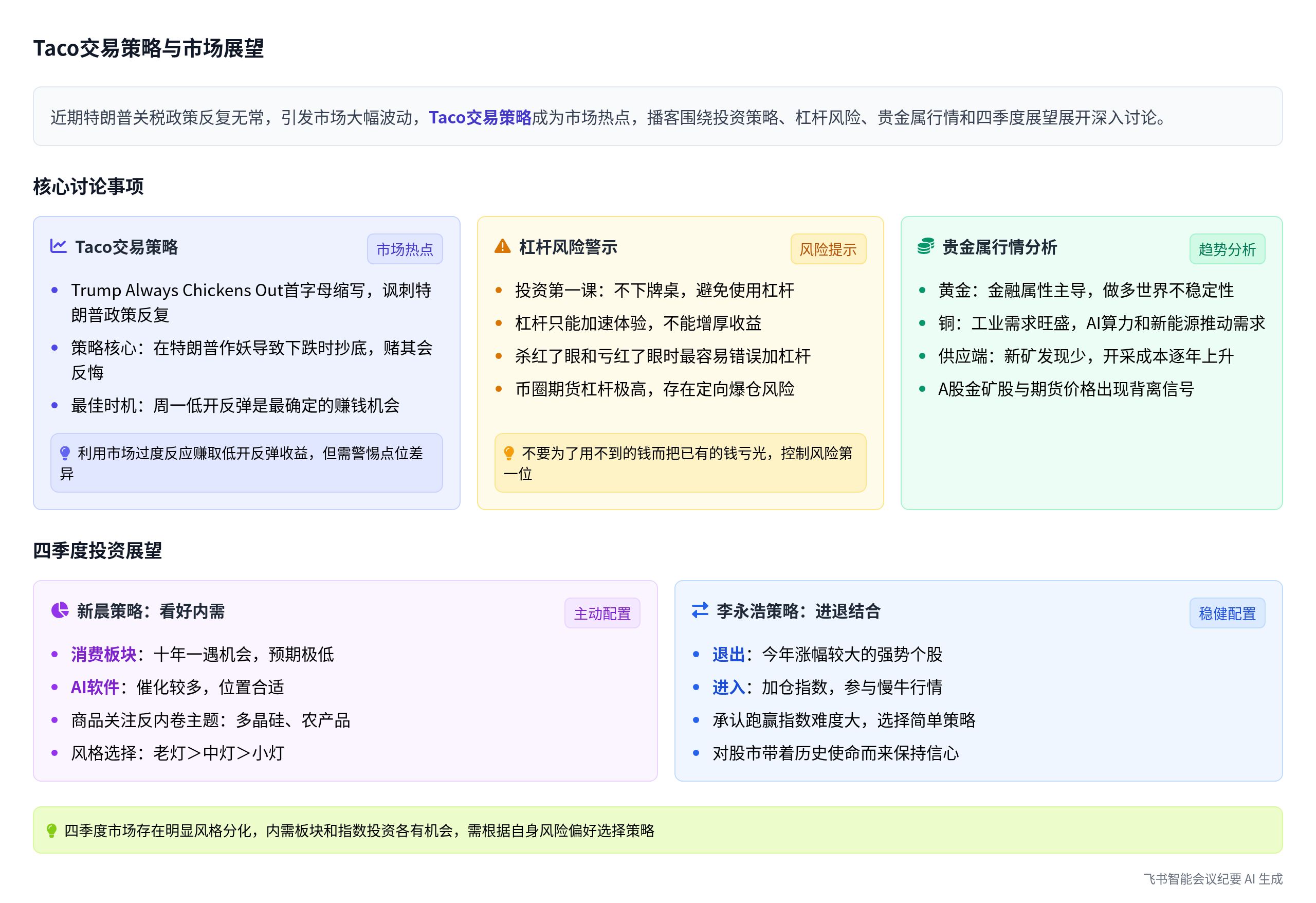Click the 核心讨论事项 section heading
Image resolution: width=1316 pixels, height=903 pixels.
pos(88,186)
